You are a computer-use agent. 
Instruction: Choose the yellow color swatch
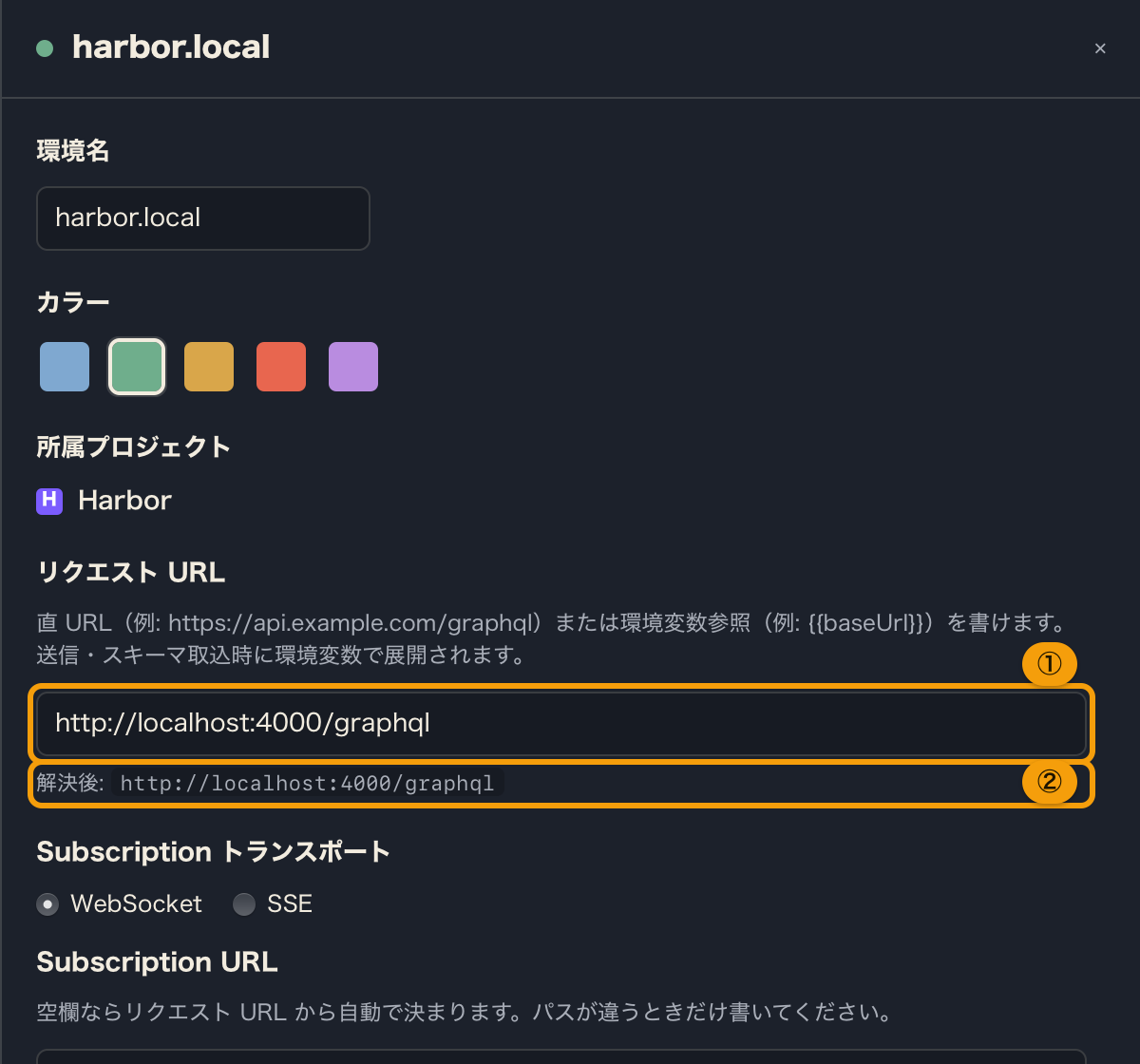coord(209,367)
